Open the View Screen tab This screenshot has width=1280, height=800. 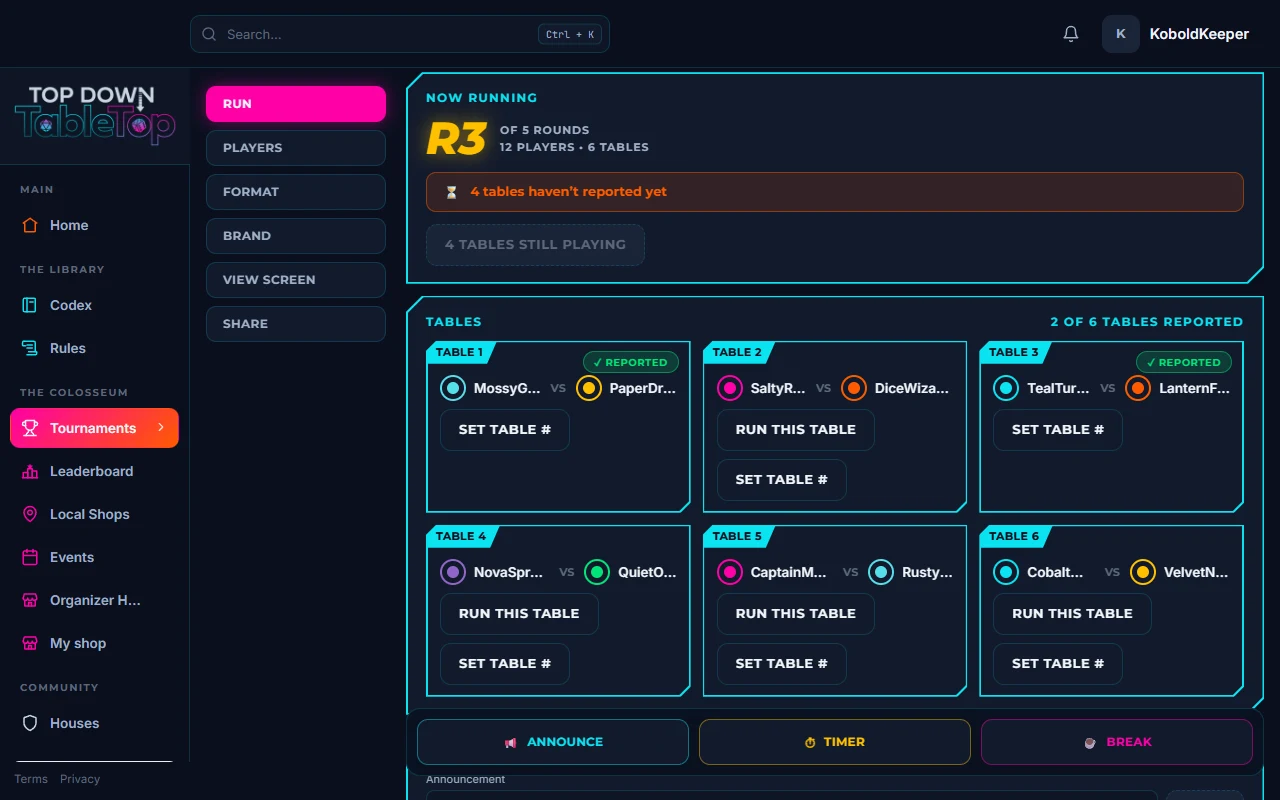(x=296, y=280)
